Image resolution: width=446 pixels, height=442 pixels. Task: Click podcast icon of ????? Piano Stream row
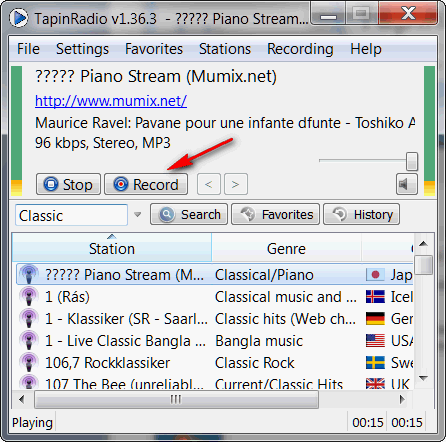(x=29, y=275)
